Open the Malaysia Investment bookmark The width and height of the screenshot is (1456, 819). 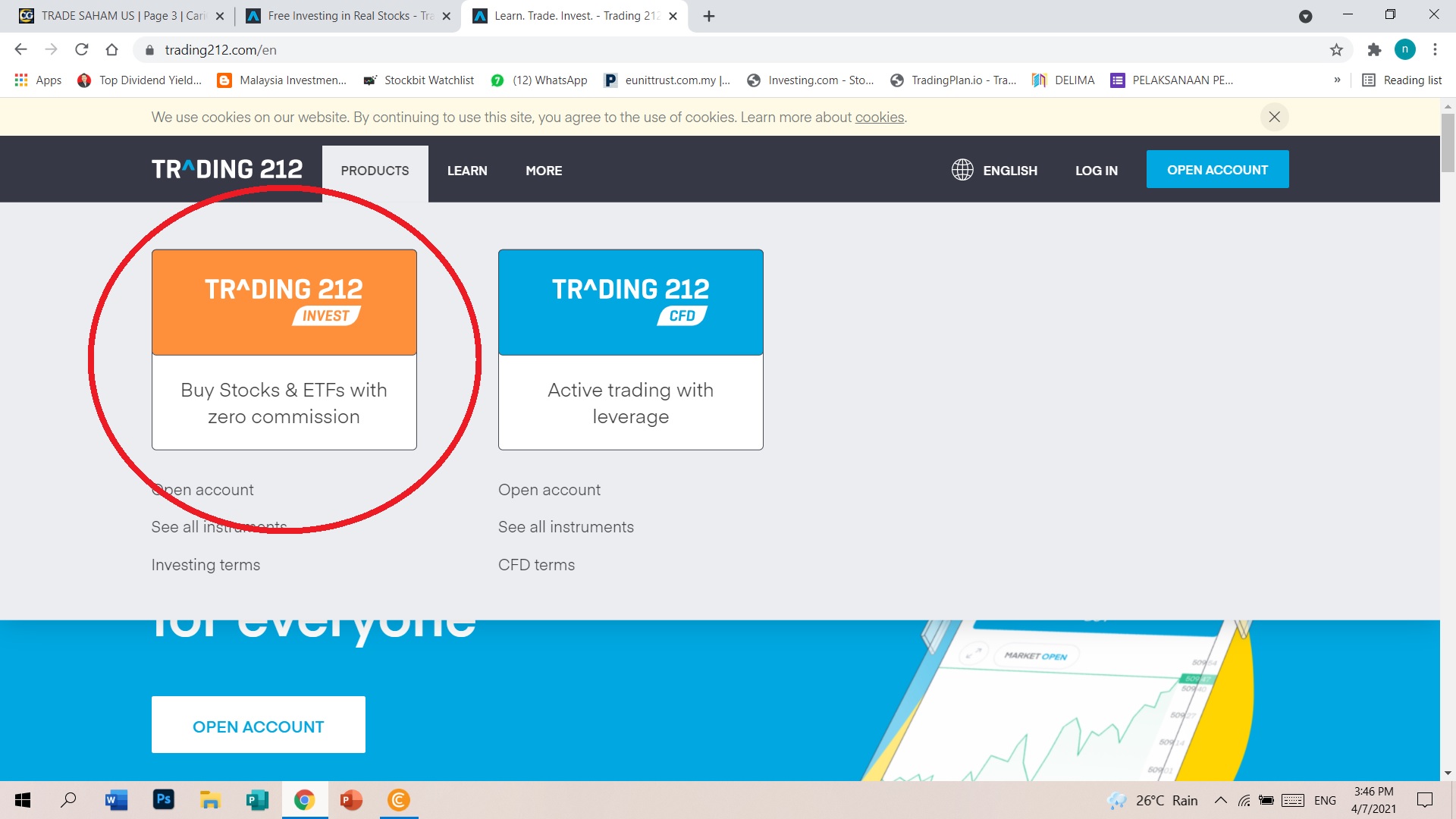coord(282,80)
